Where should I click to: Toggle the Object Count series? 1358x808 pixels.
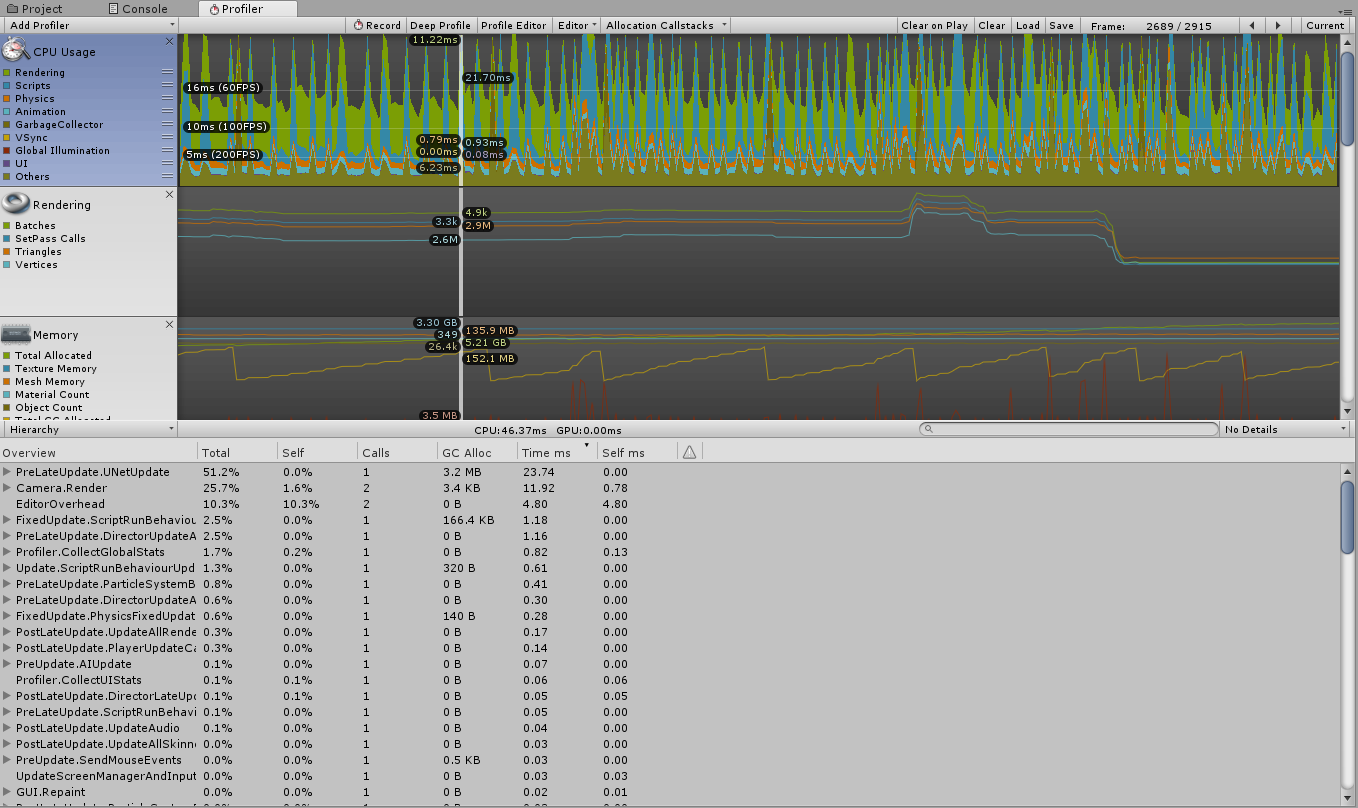(x=7, y=408)
